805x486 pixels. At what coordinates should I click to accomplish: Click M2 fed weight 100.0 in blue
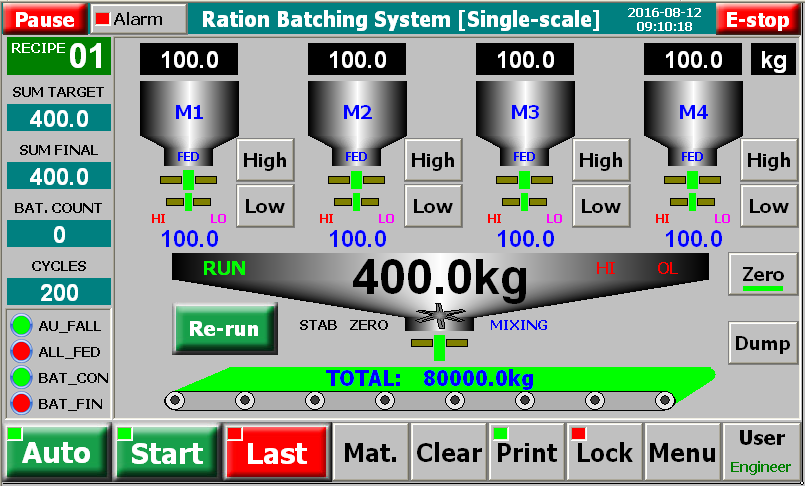357,239
